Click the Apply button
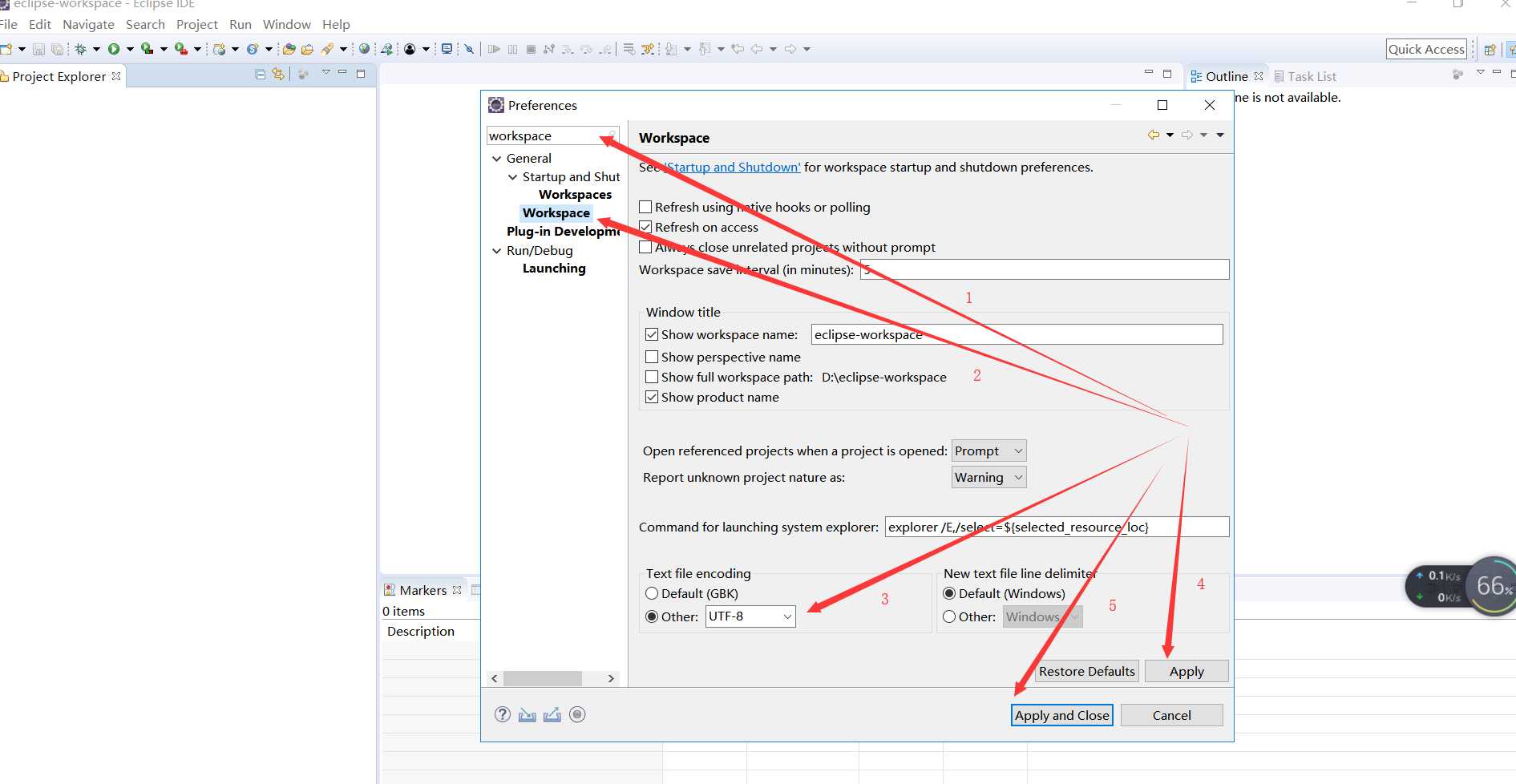Screen dimensions: 1516x784 (x=1187, y=671)
